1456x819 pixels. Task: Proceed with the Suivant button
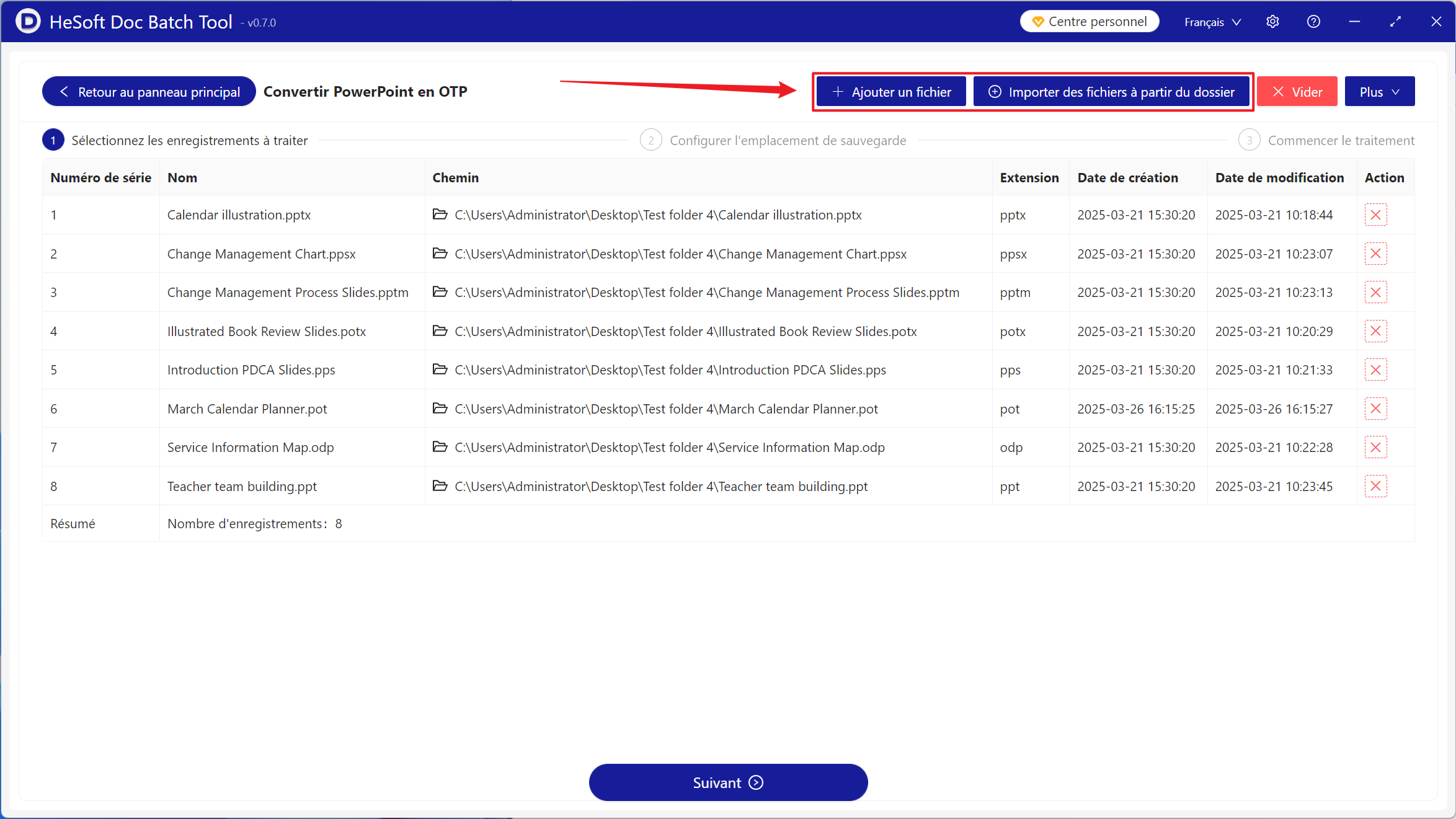[728, 782]
